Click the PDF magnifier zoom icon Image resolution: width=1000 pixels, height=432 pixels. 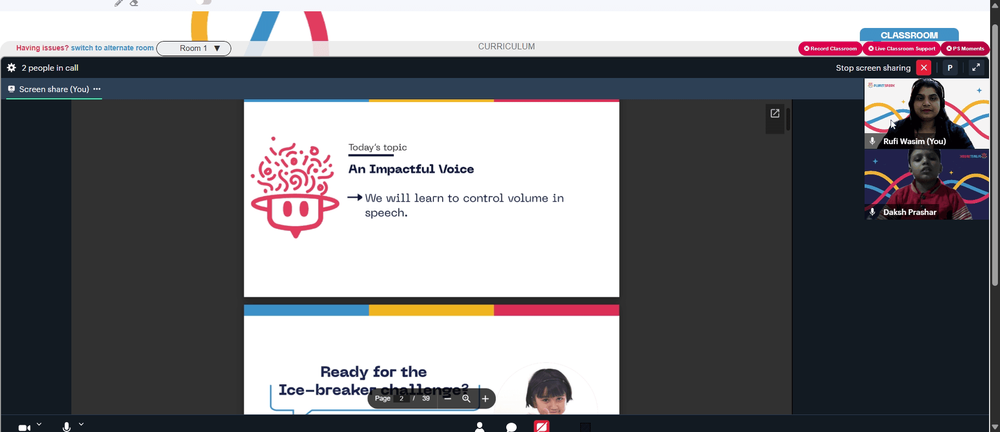coord(466,398)
